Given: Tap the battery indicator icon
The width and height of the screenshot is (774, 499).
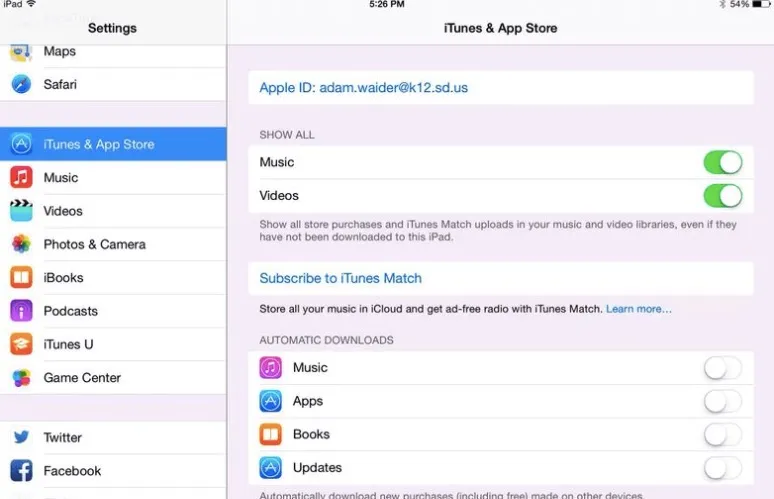Looking at the screenshot, I should coord(762,4).
